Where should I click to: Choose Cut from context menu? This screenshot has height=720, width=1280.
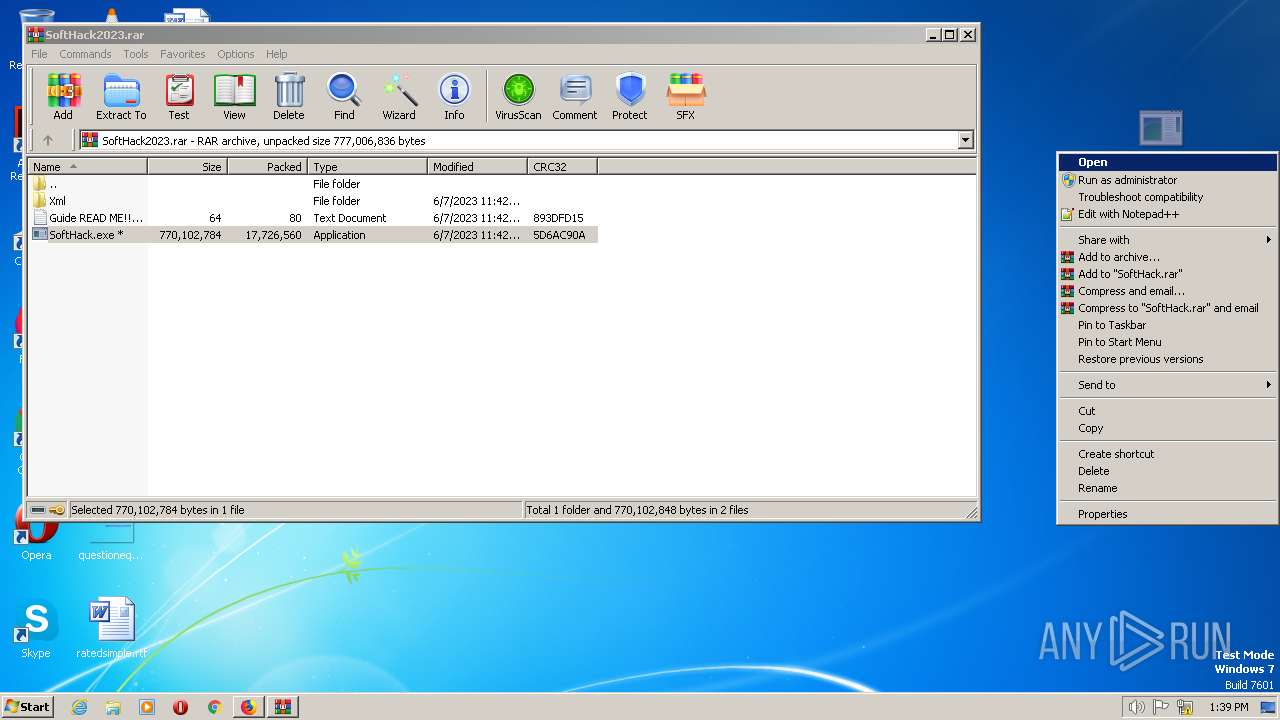[x=1167, y=411]
